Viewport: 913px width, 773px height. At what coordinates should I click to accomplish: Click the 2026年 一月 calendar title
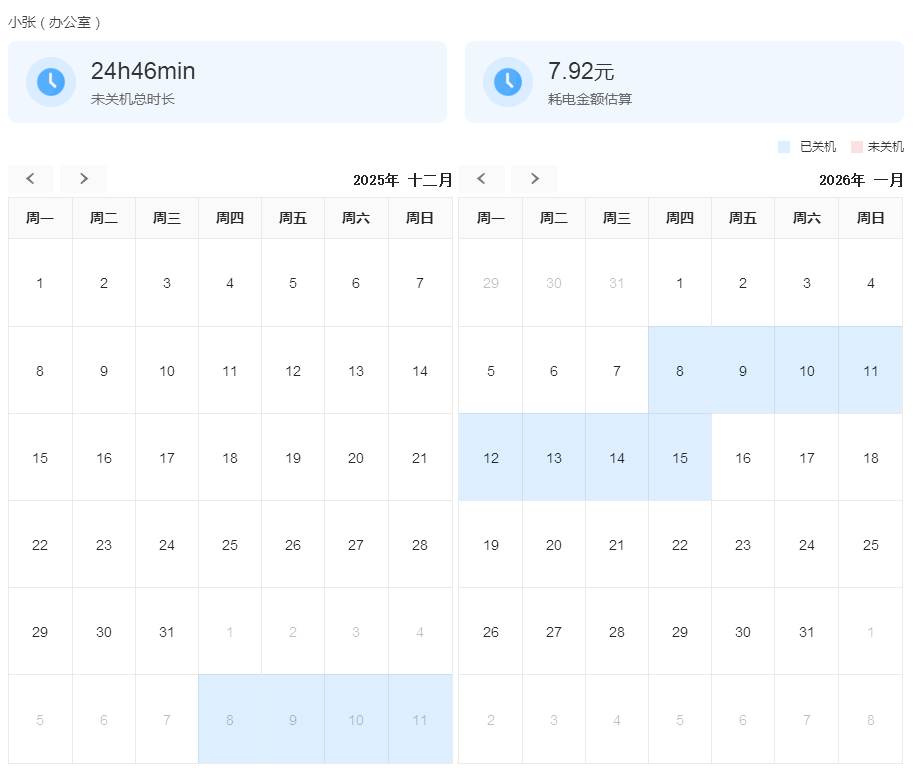pos(860,180)
